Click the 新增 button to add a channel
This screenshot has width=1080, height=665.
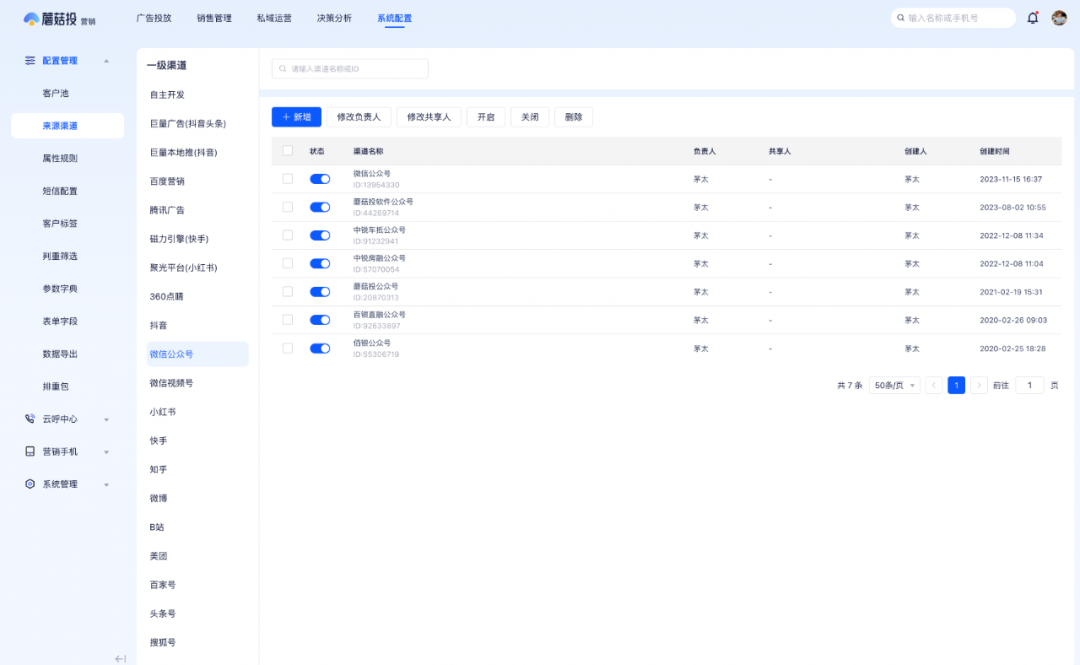click(294, 117)
